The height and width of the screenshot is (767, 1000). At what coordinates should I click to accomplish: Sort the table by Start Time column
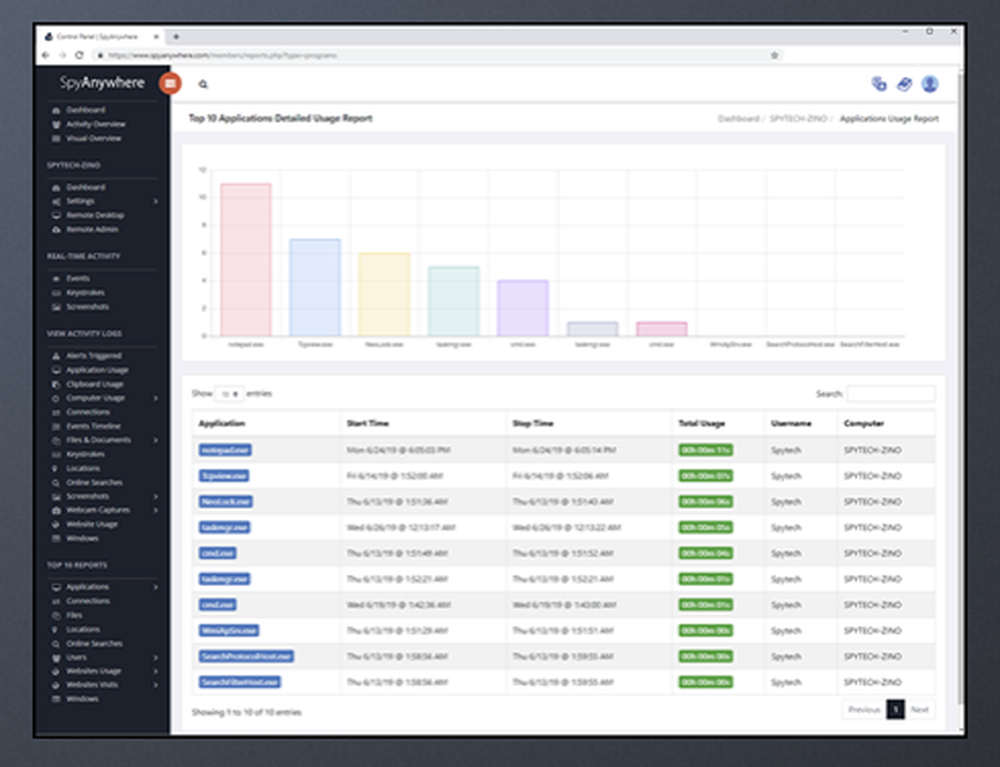coord(423,423)
